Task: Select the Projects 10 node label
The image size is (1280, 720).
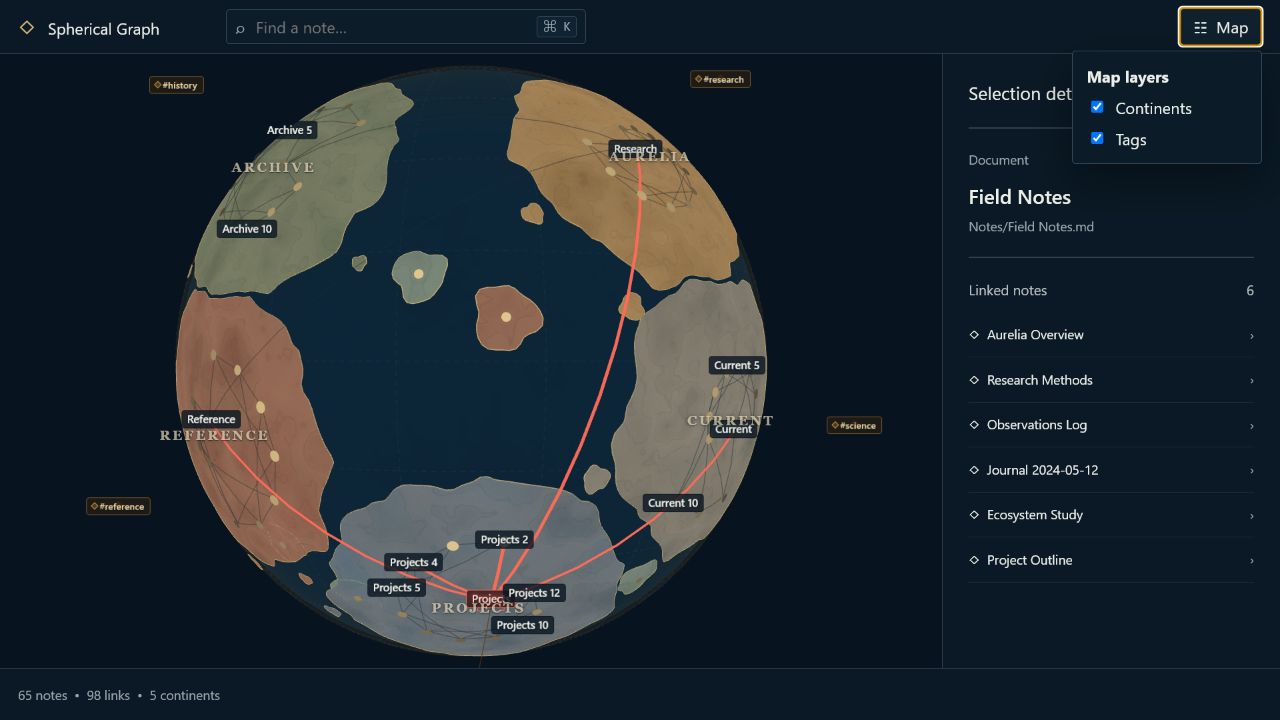Action: (x=523, y=625)
